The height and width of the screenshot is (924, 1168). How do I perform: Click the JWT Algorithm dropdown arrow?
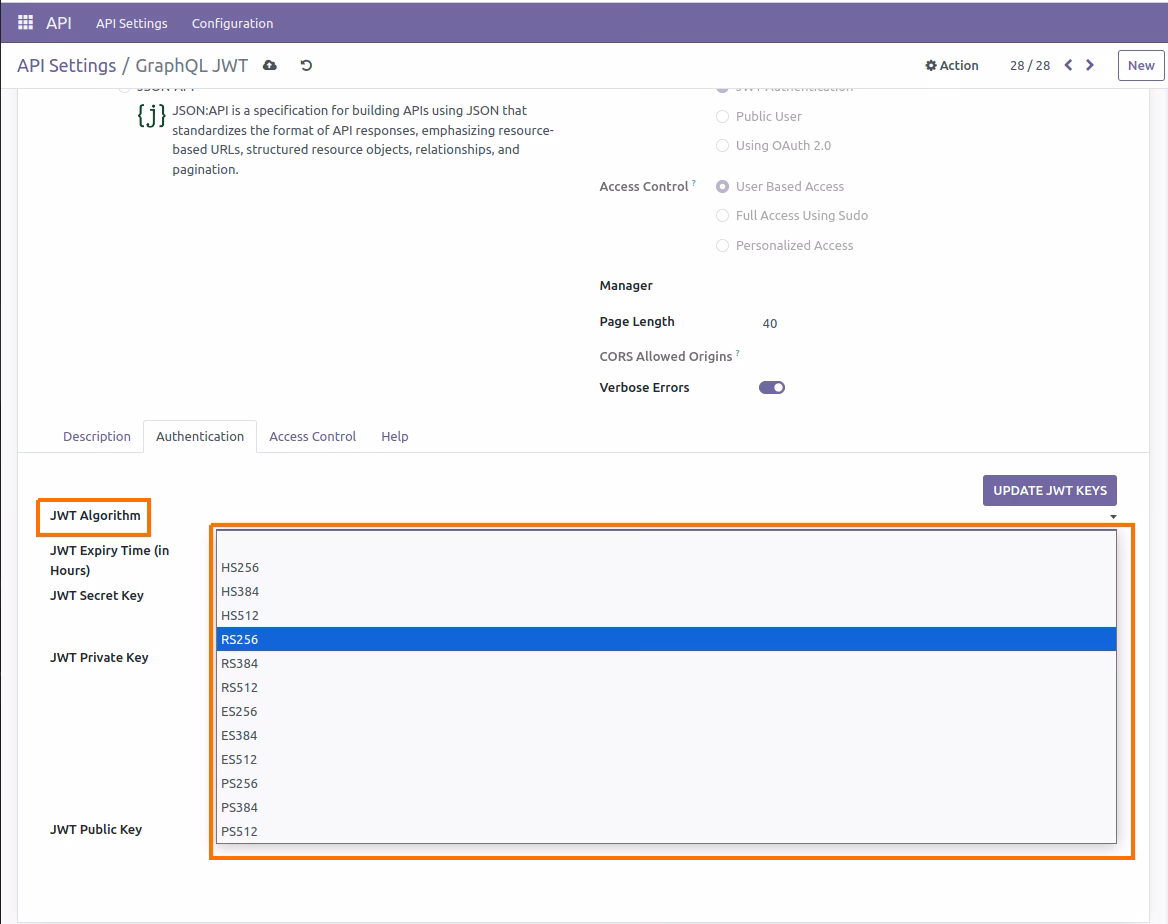pos(1113,516)
